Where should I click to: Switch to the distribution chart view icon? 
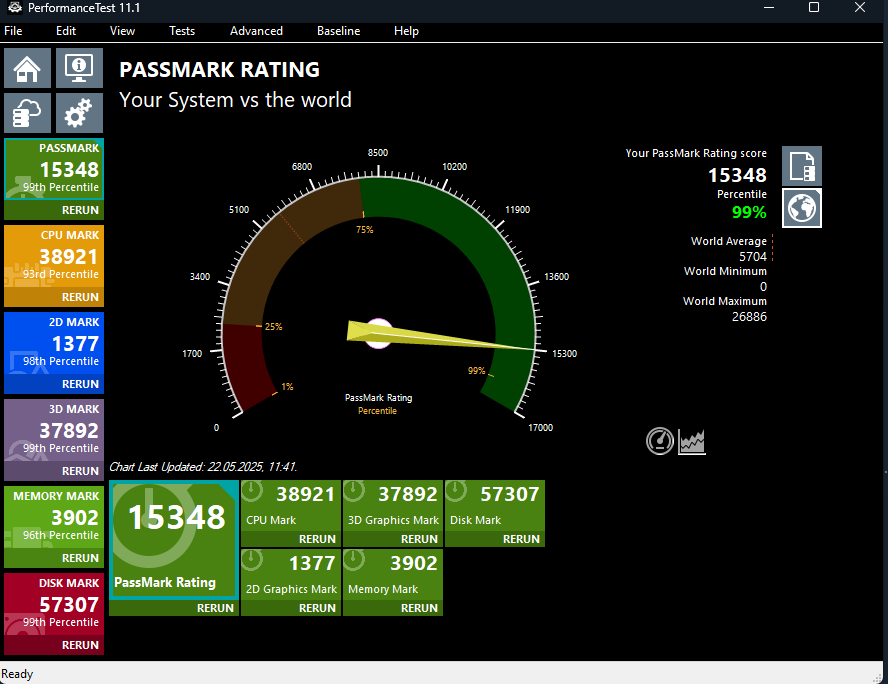pos(691,442)
